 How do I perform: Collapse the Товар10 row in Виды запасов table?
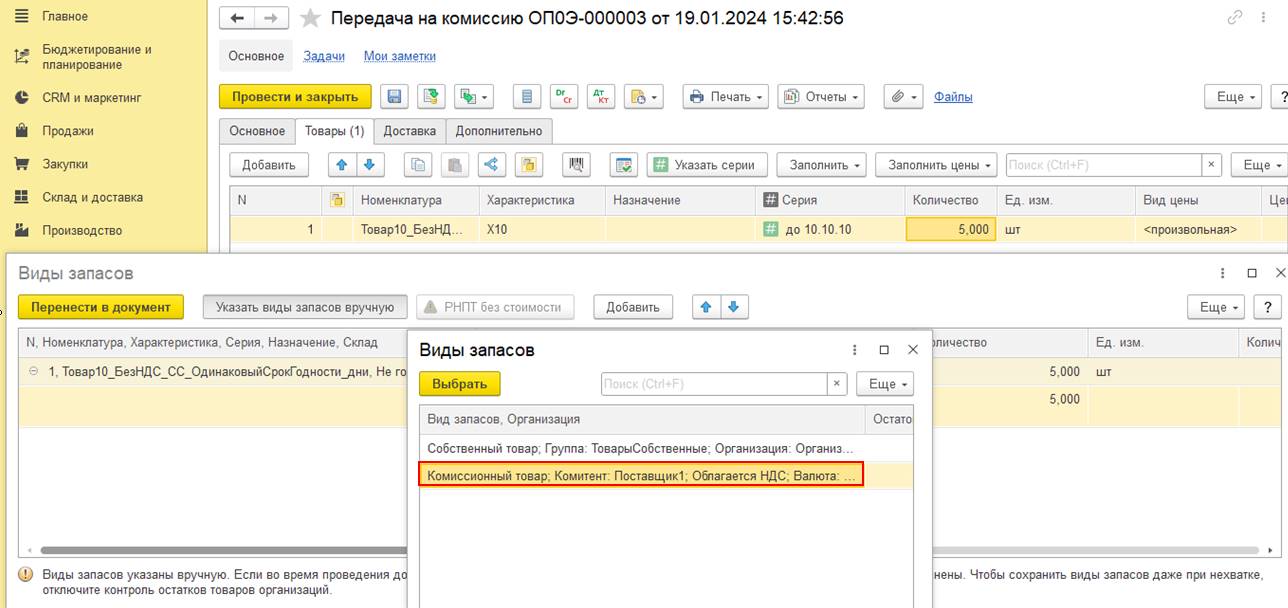pyautogui.click(x=33, y=371)
